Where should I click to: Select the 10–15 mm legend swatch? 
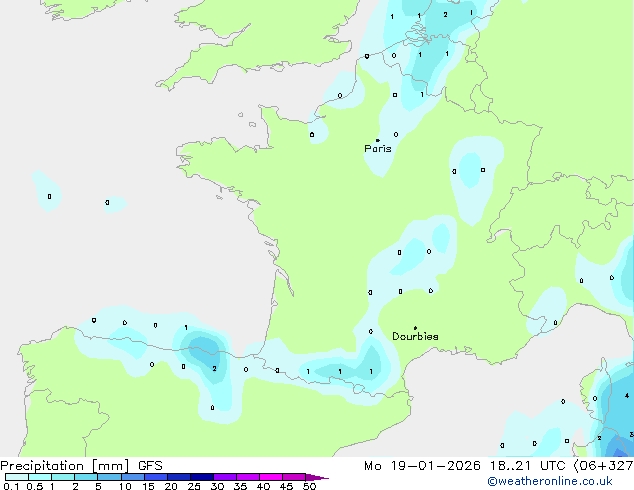132,477
